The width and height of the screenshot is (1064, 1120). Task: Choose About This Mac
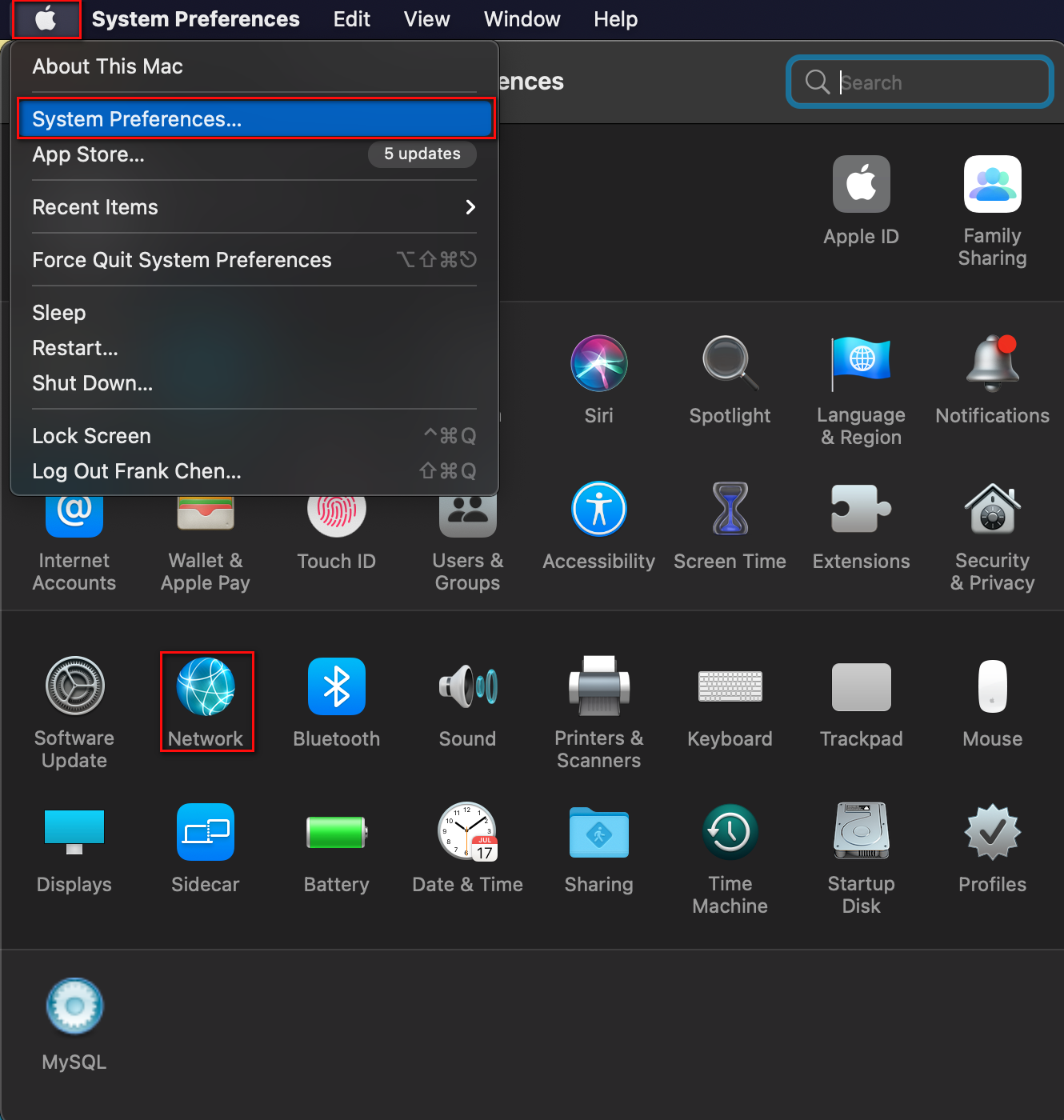coord(254,66)
